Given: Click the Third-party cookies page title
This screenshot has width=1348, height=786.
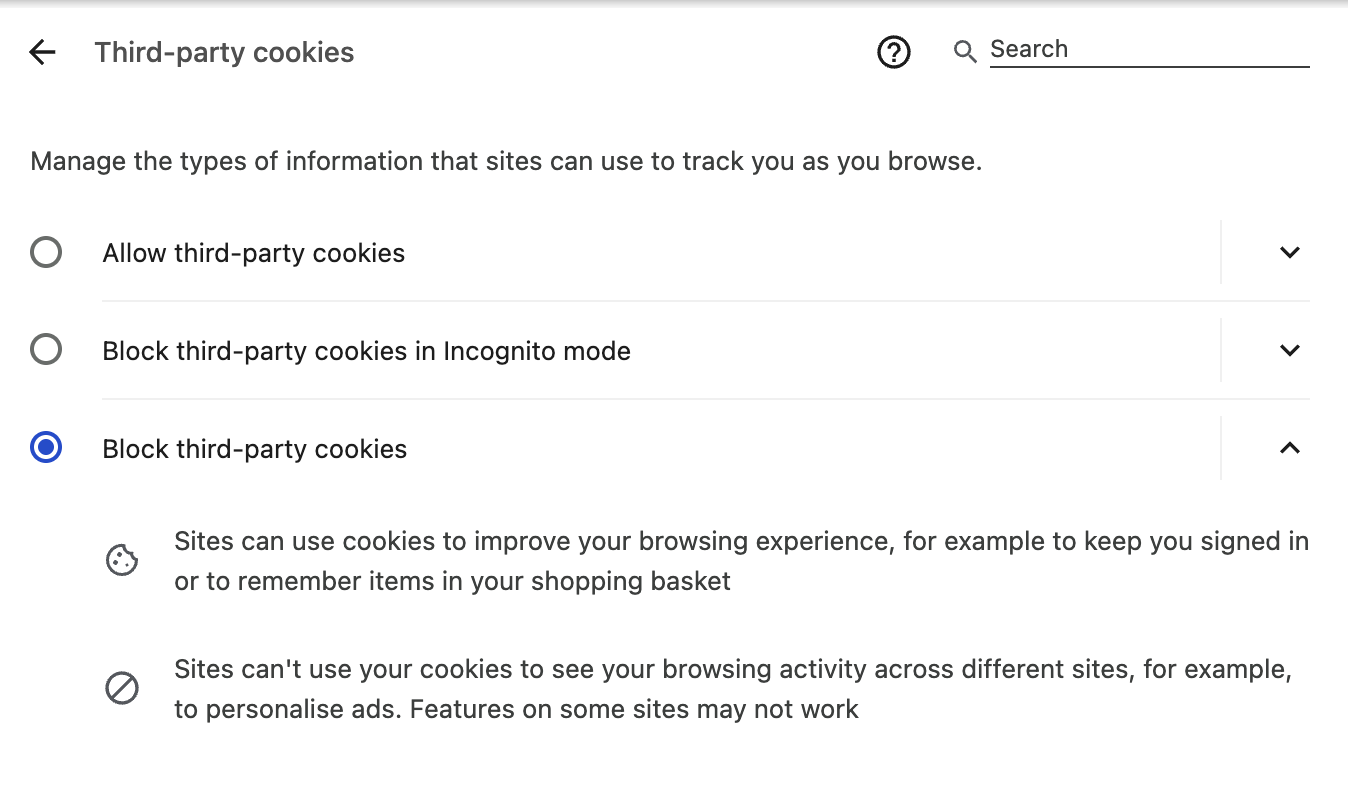Looking at the screenshot, I should 224,53.
